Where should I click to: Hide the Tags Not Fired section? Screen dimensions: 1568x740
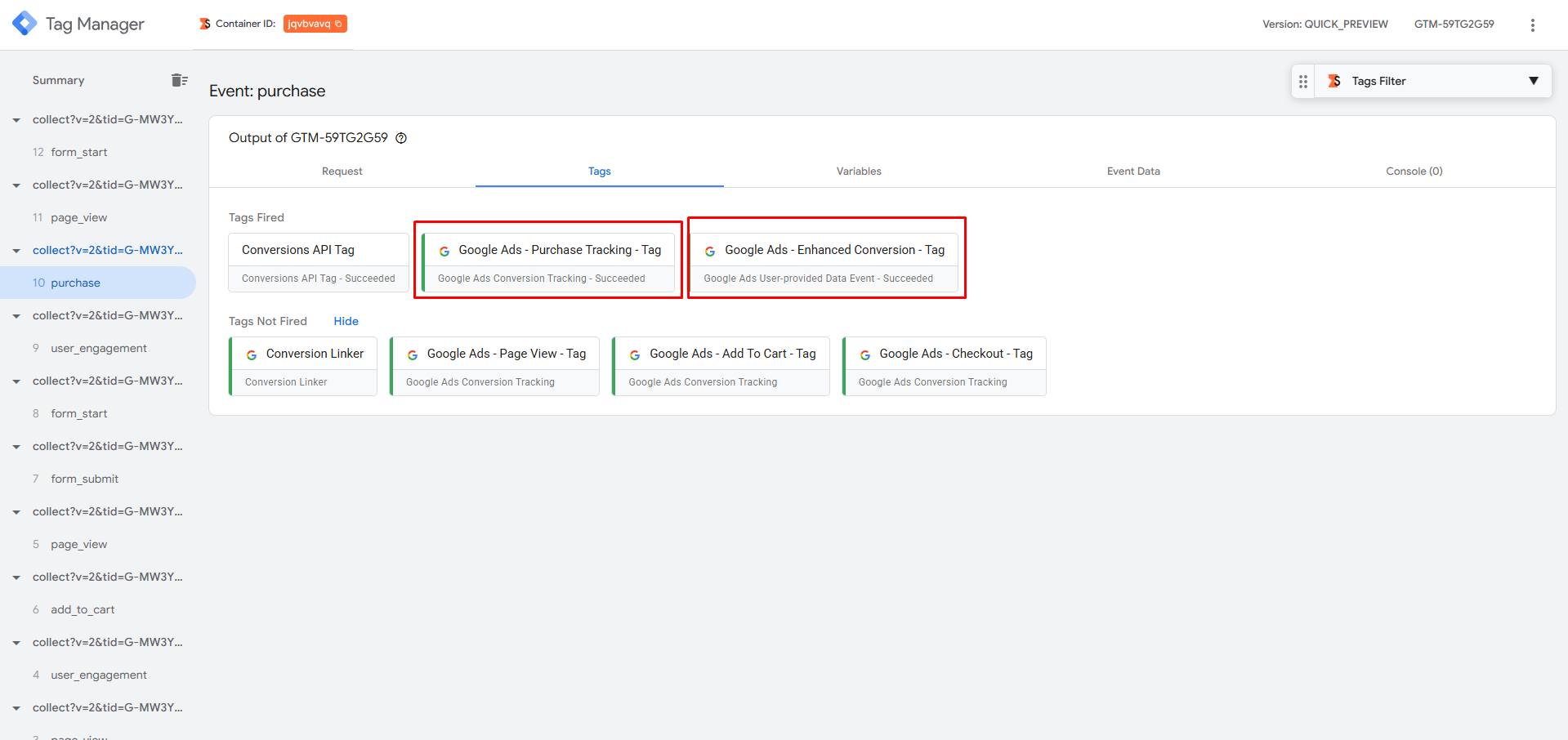tap(346, 321)
